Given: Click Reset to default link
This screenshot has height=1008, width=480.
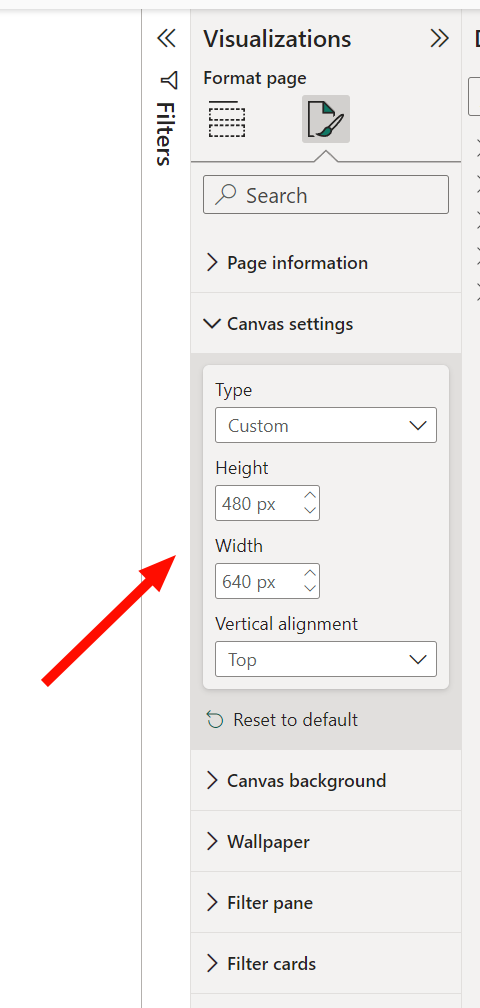Looking at the screenshot, I should point(296,719).
